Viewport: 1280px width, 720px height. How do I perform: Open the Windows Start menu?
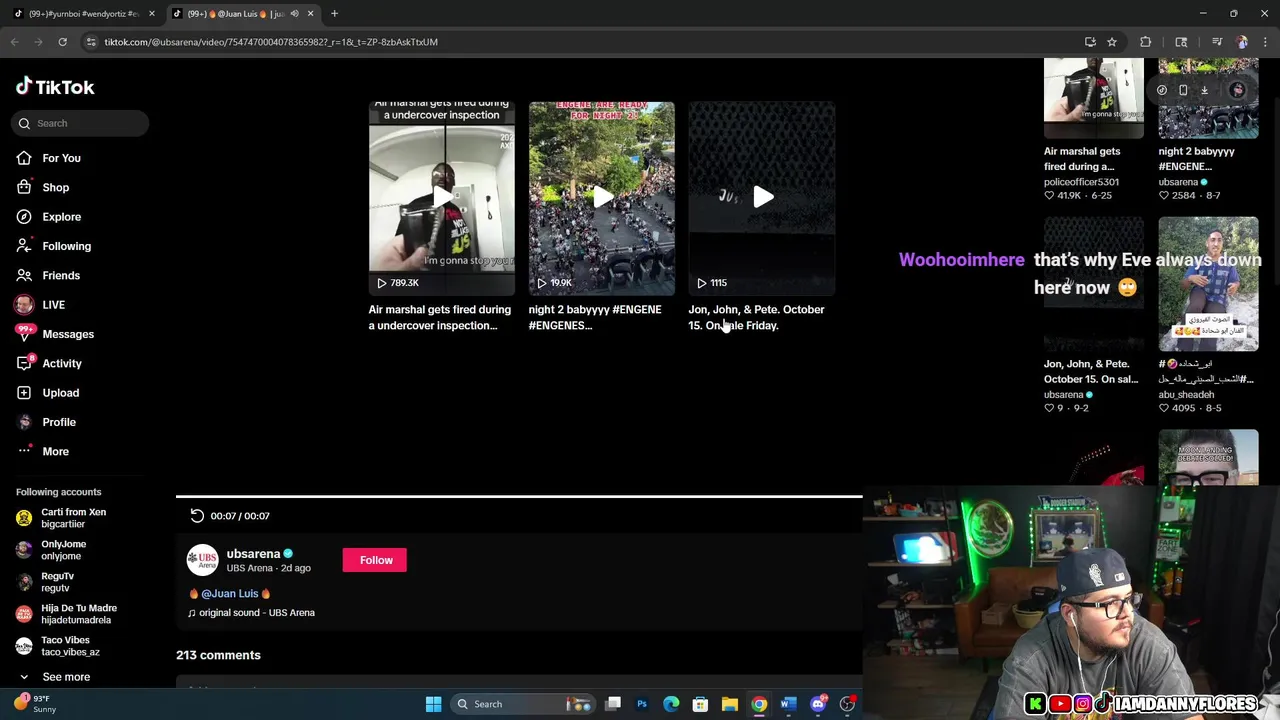click(433, 704)
